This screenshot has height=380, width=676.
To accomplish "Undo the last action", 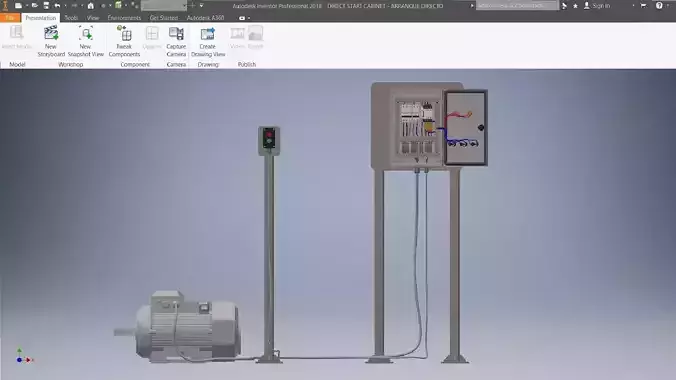I will coord(57,6).
